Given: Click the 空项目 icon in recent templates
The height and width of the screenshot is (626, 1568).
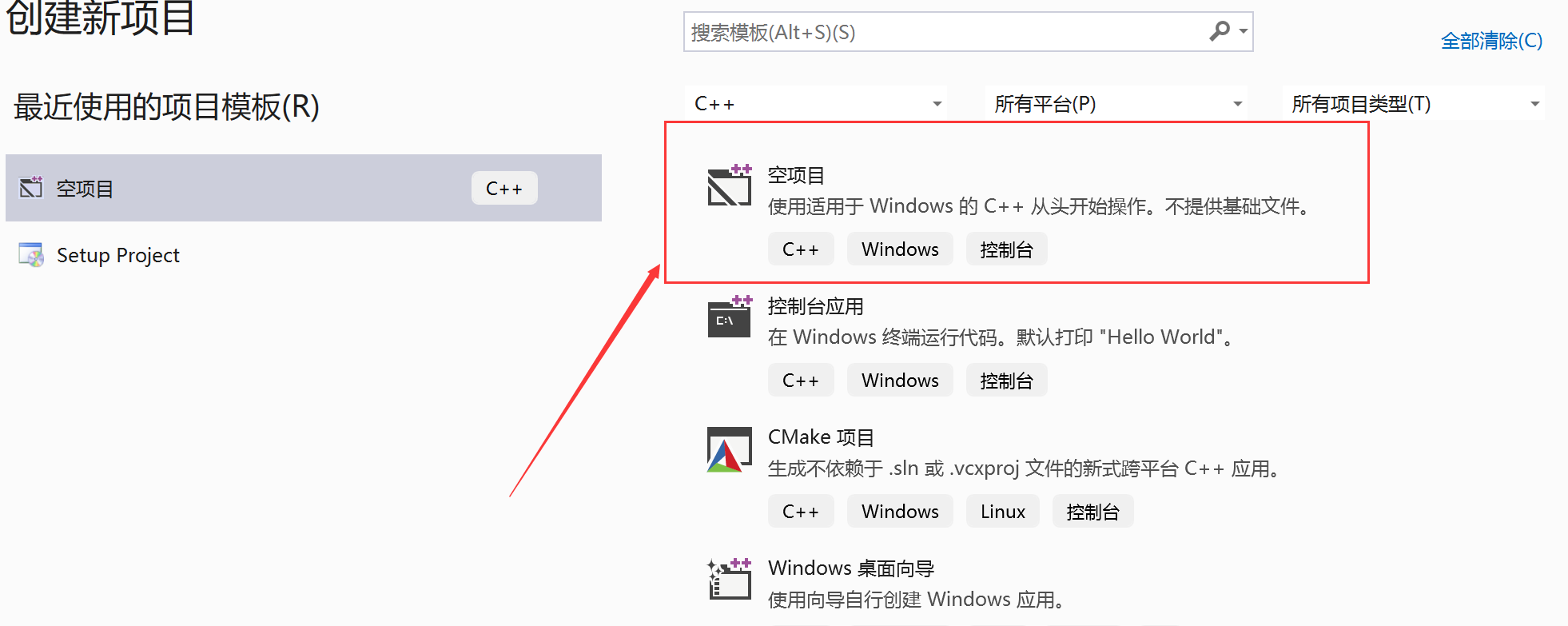Looking at the screenshot, I should [31, 187].
